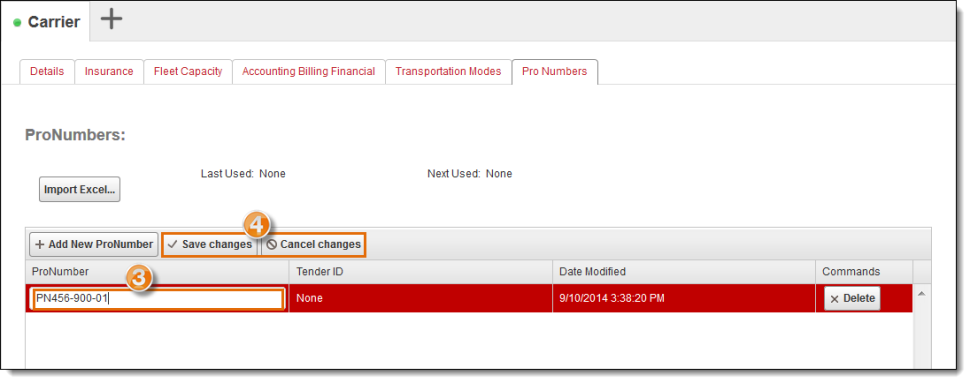Sort by Date Modified column header

[x=684, y=272]
